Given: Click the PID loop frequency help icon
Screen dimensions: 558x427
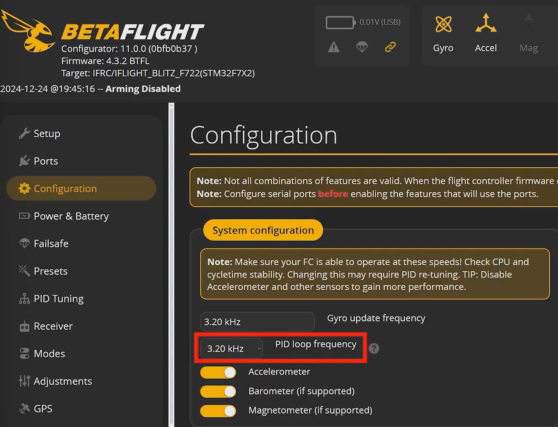Looking at the screenshot, I should click(x=374, y=348).
